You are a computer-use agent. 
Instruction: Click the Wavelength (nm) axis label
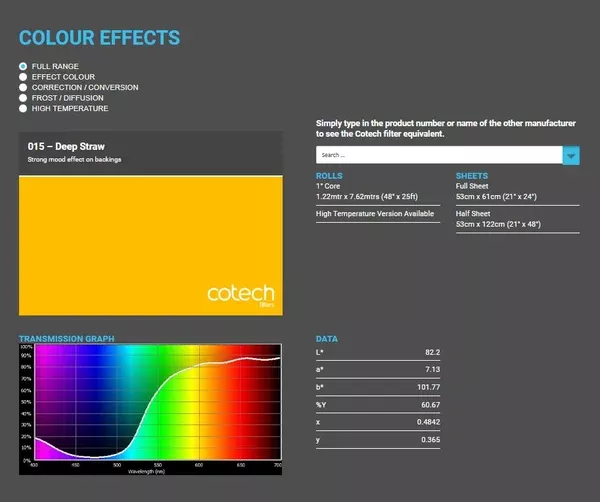click(147, 471)
